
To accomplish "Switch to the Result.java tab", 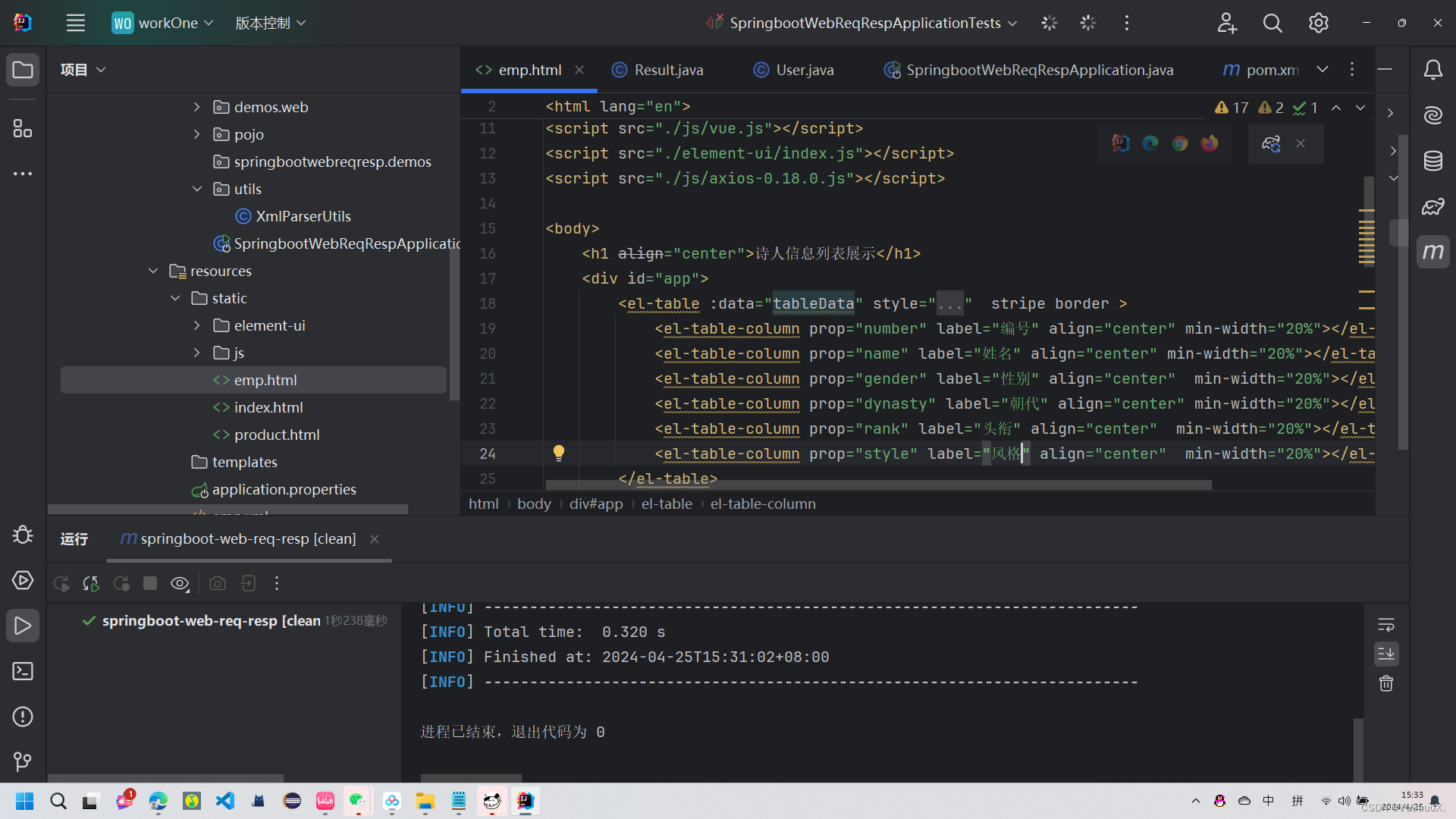I will 667,70.
